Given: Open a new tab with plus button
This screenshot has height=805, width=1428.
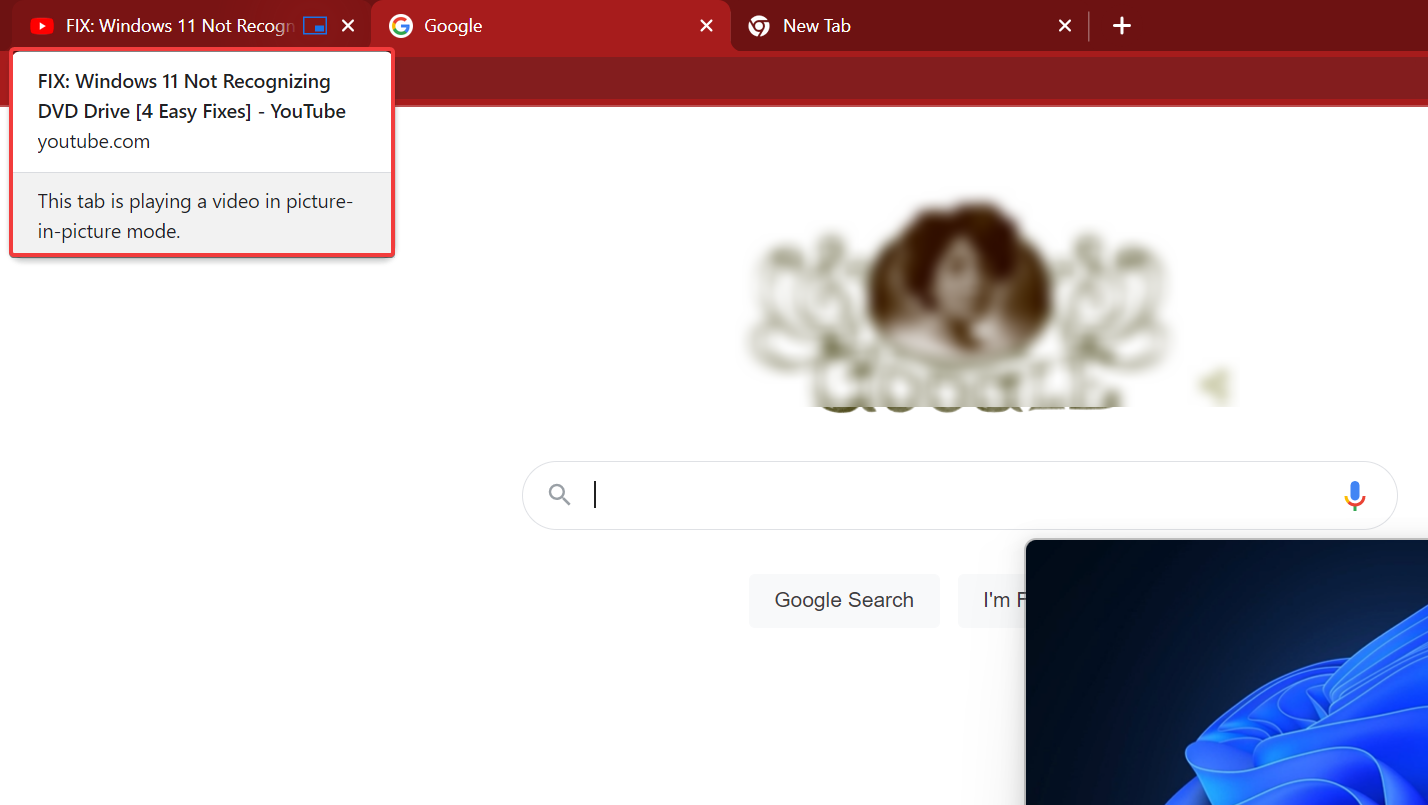Looking at the screenshot, I should pos(1122,26).
